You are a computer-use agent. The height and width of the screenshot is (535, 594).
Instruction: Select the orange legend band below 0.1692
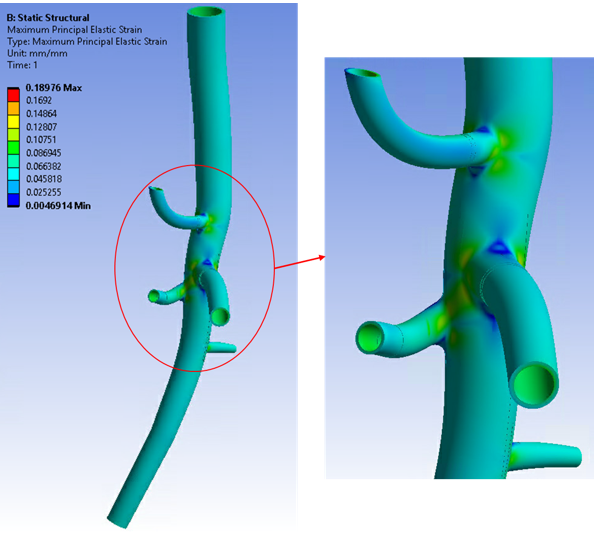(13, 108)
